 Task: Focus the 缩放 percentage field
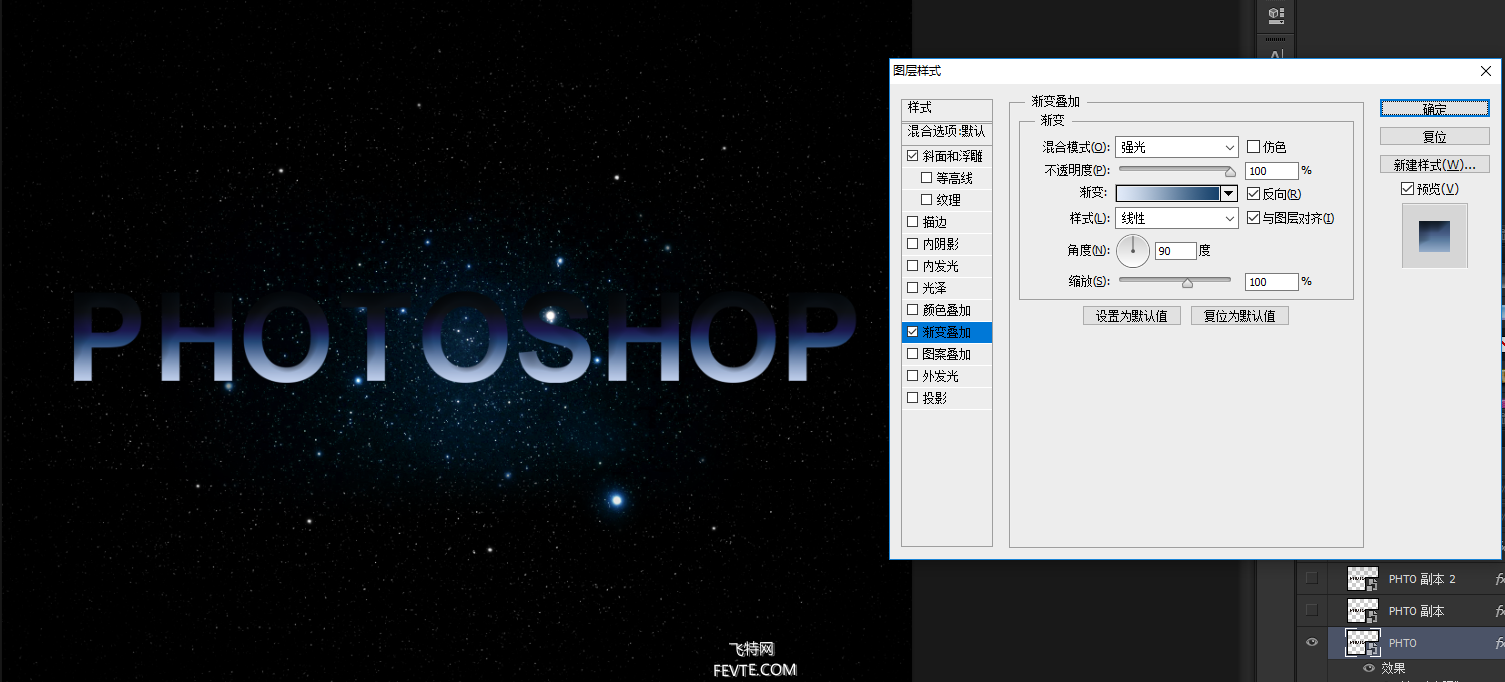tap(1272, 282)
